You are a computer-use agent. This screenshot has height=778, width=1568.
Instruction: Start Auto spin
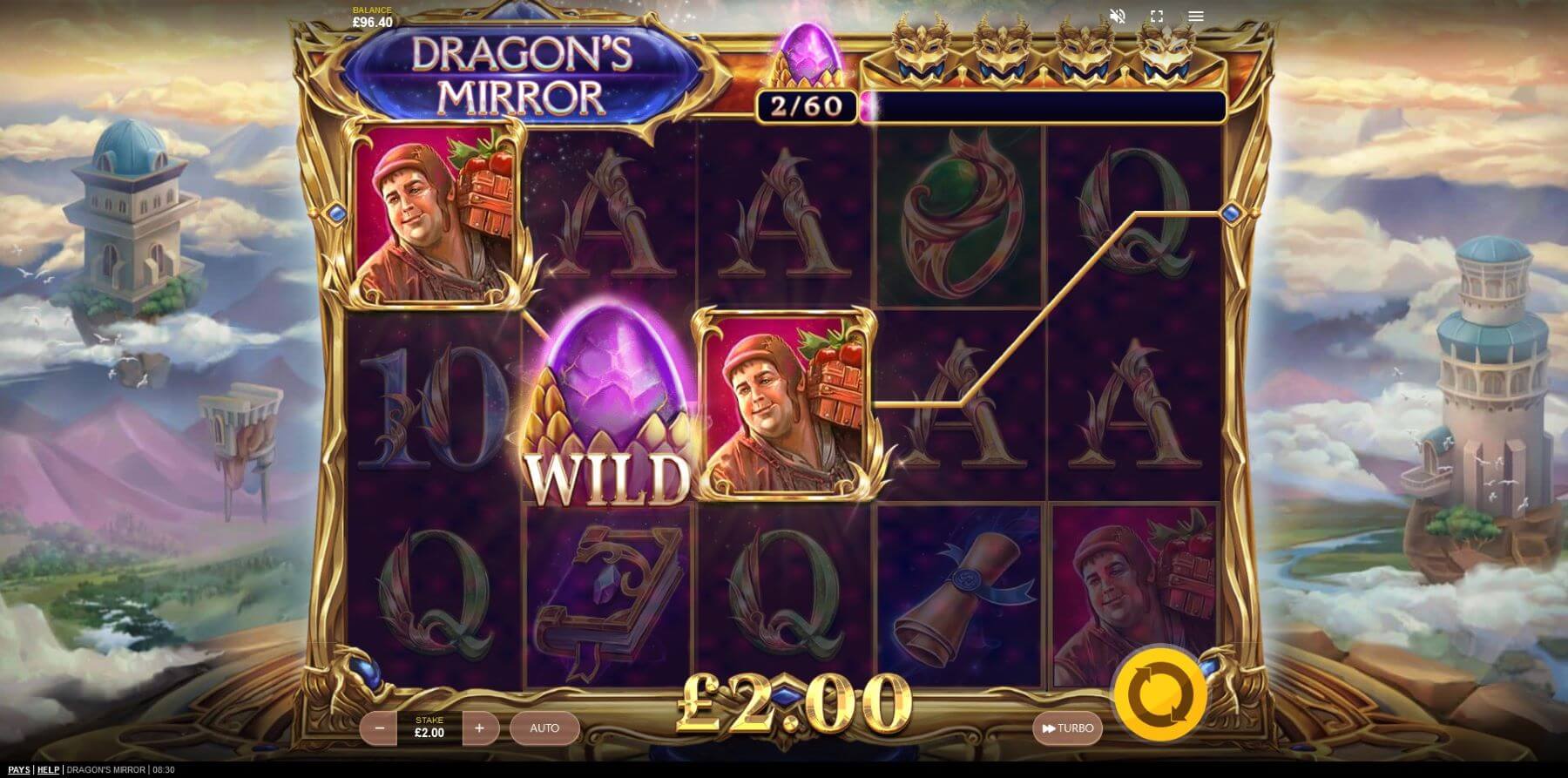click(544, 728)
